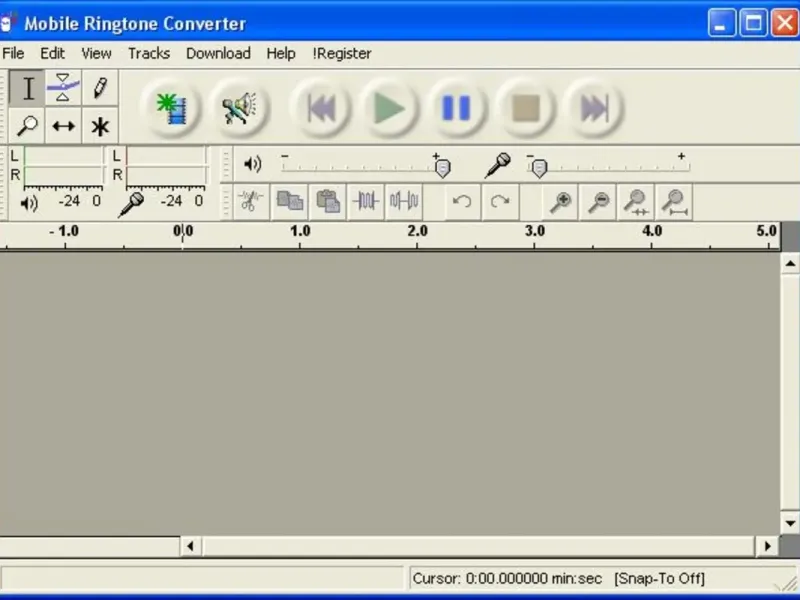
Task: Open the Edit menu
Action: pos(53,54)
